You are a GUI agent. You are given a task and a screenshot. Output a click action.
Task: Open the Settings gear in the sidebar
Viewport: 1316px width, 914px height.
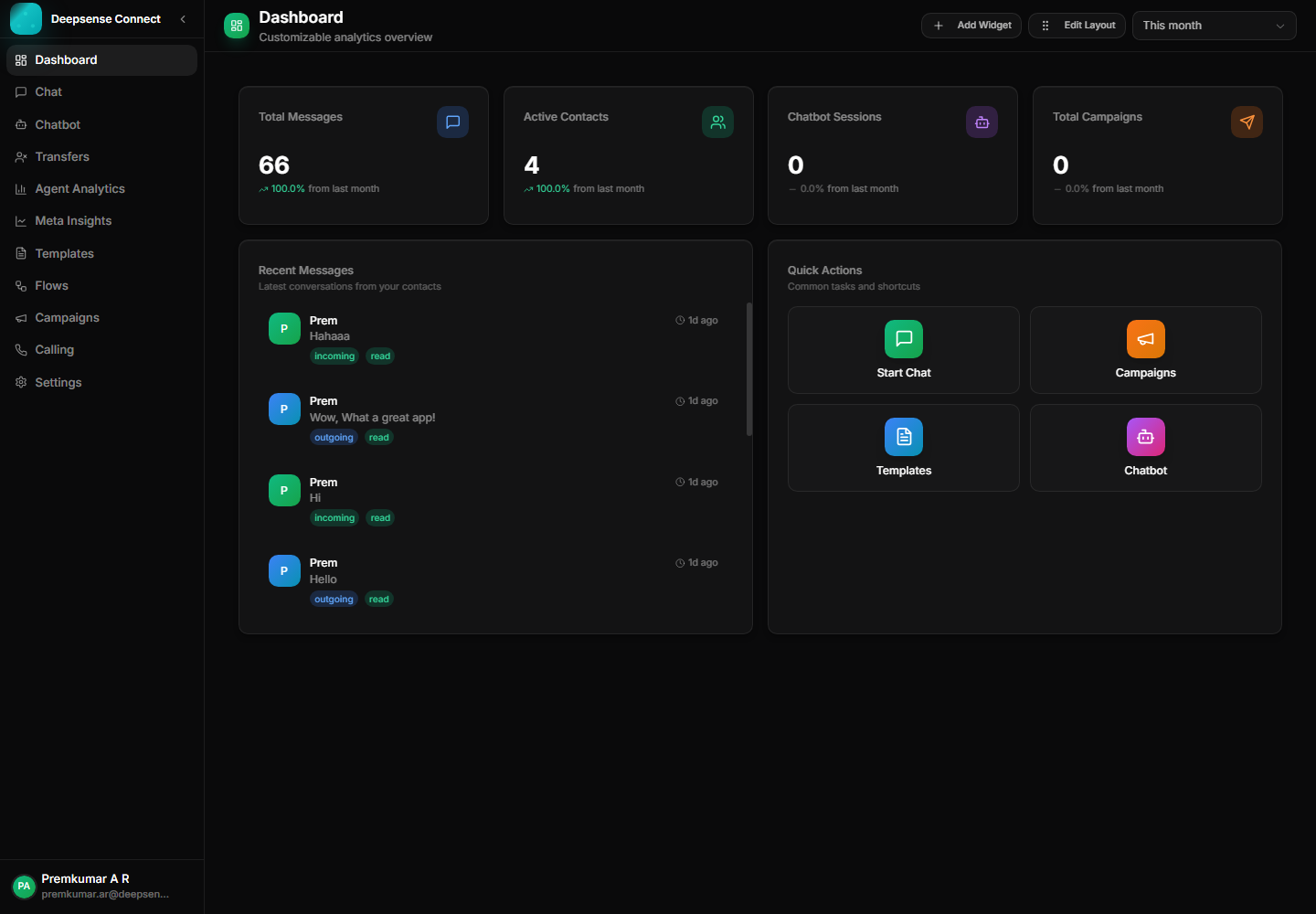click(x=21, y=382)
